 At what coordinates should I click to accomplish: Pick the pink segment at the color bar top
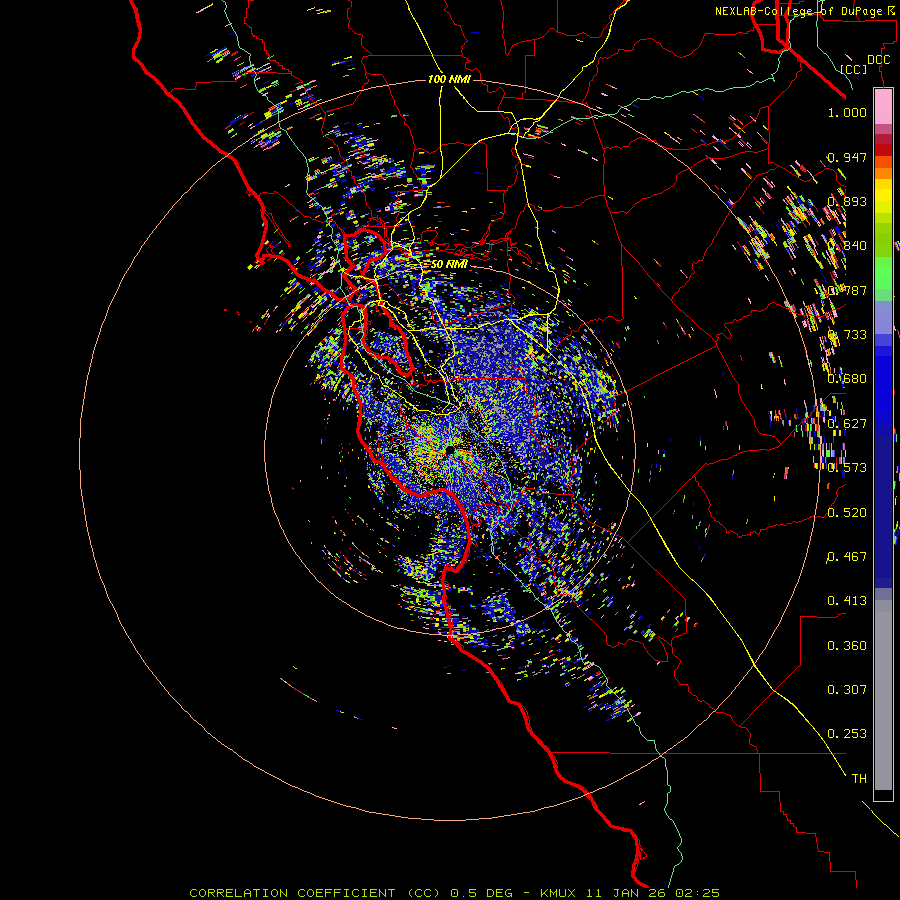883,106
